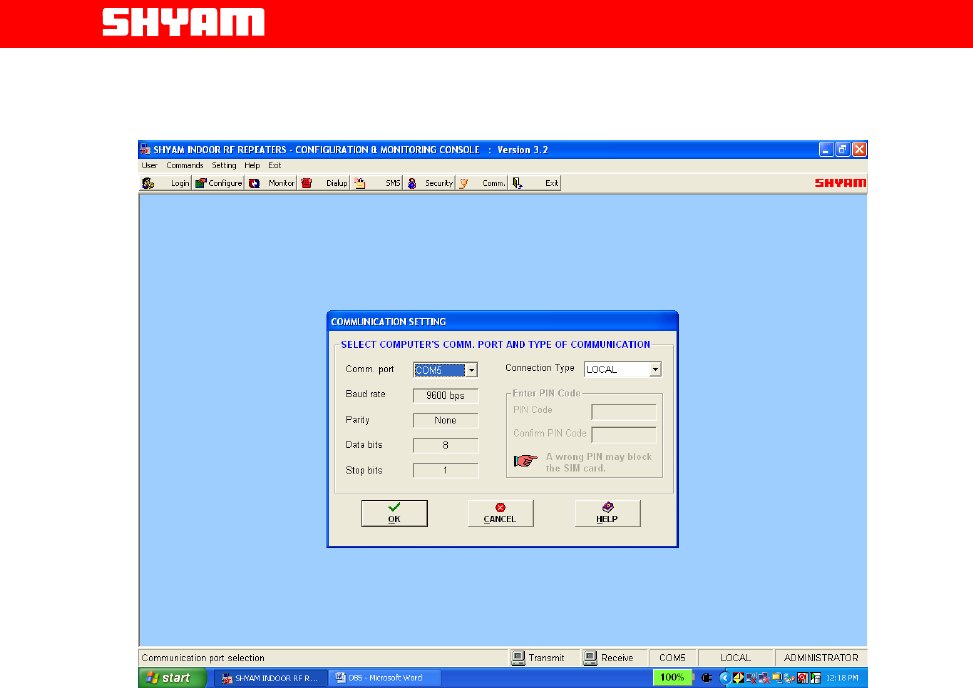Expand hidden tray icons arrow
Screen dimensions: 973x688
(724, 678)
